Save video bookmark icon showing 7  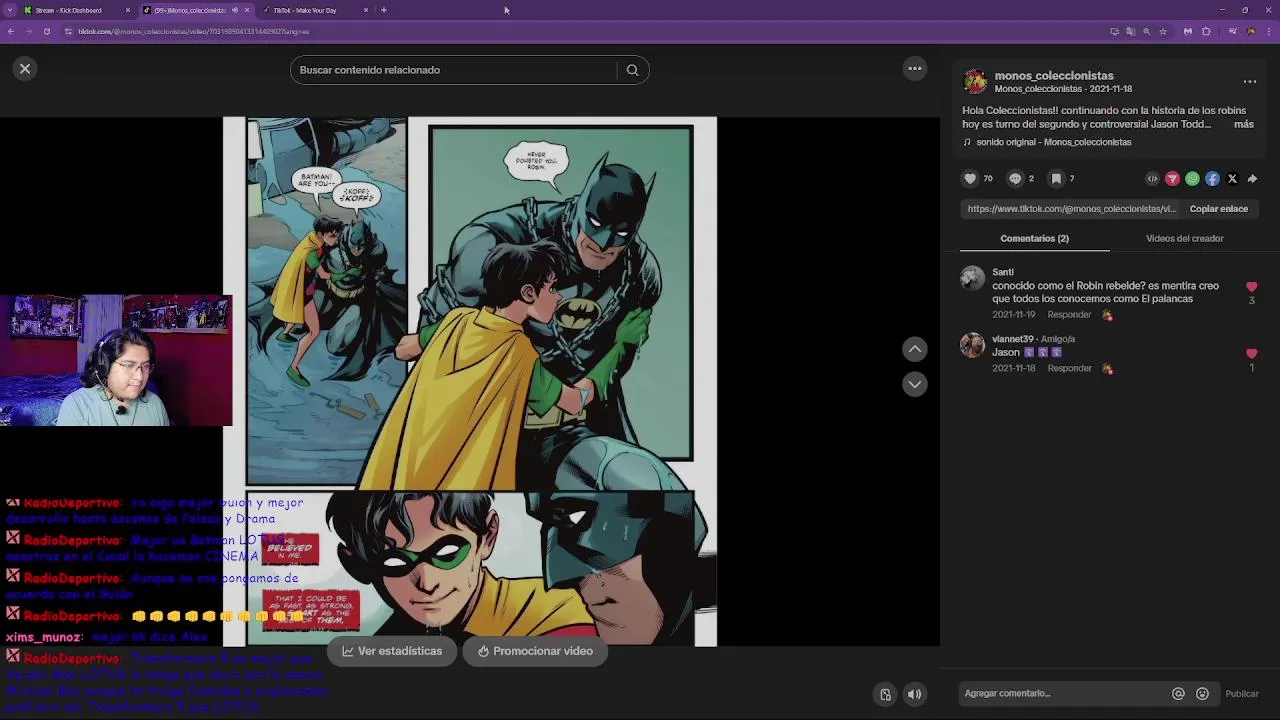tap(1056, 178)
